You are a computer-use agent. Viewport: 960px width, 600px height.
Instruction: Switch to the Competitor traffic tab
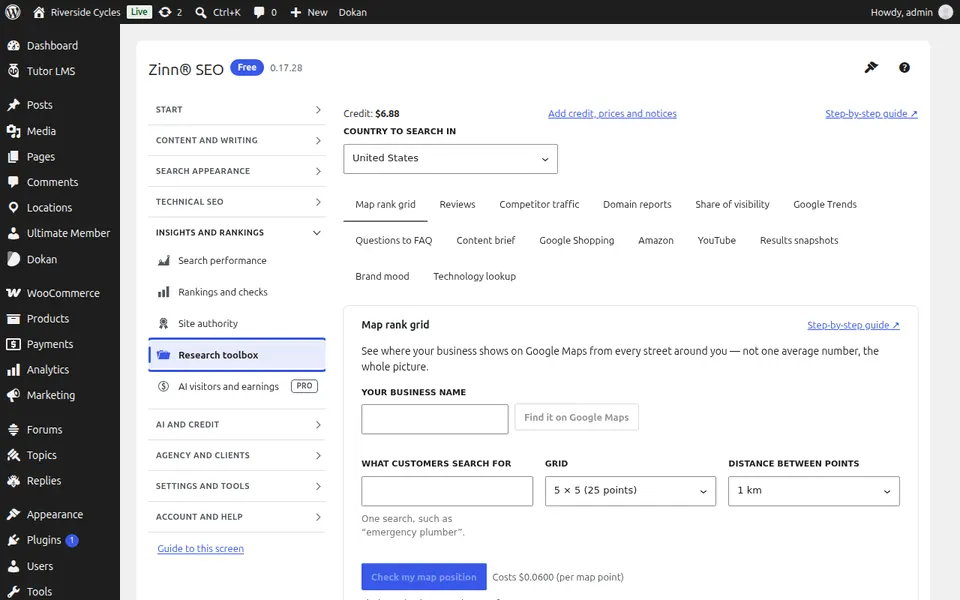click(x=539, y=204)
